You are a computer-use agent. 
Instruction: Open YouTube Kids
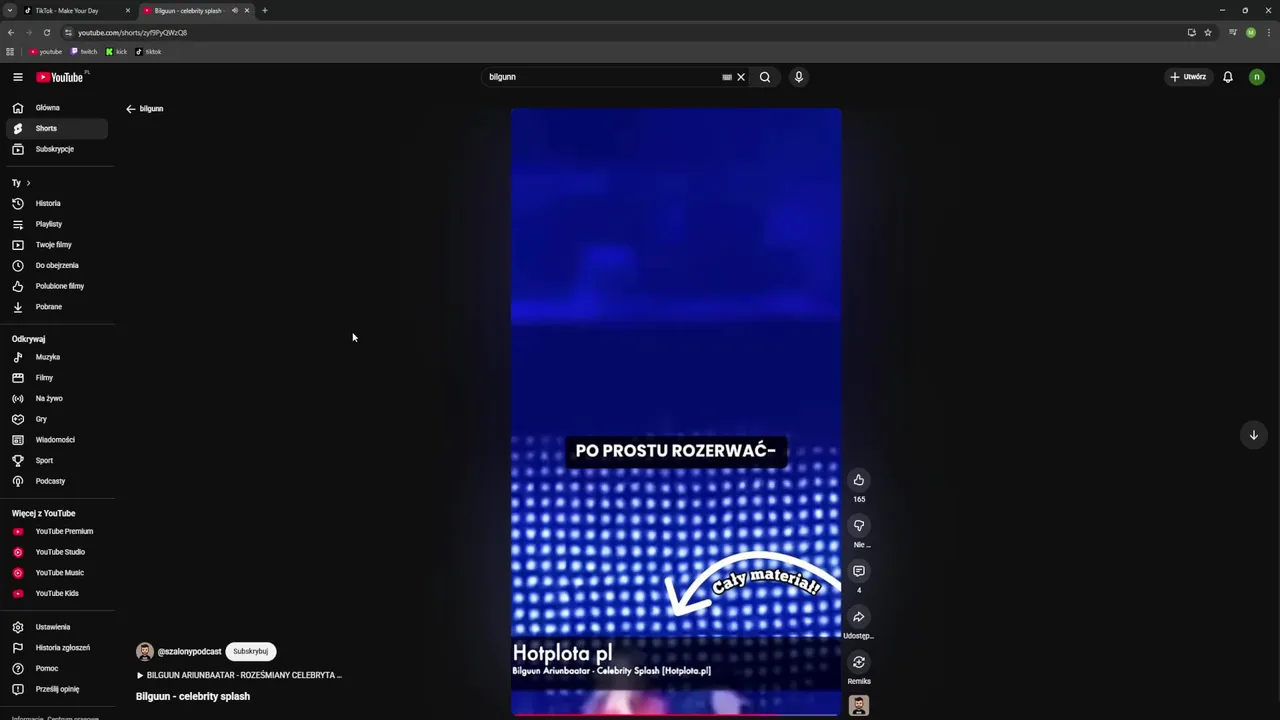(56, 593)
